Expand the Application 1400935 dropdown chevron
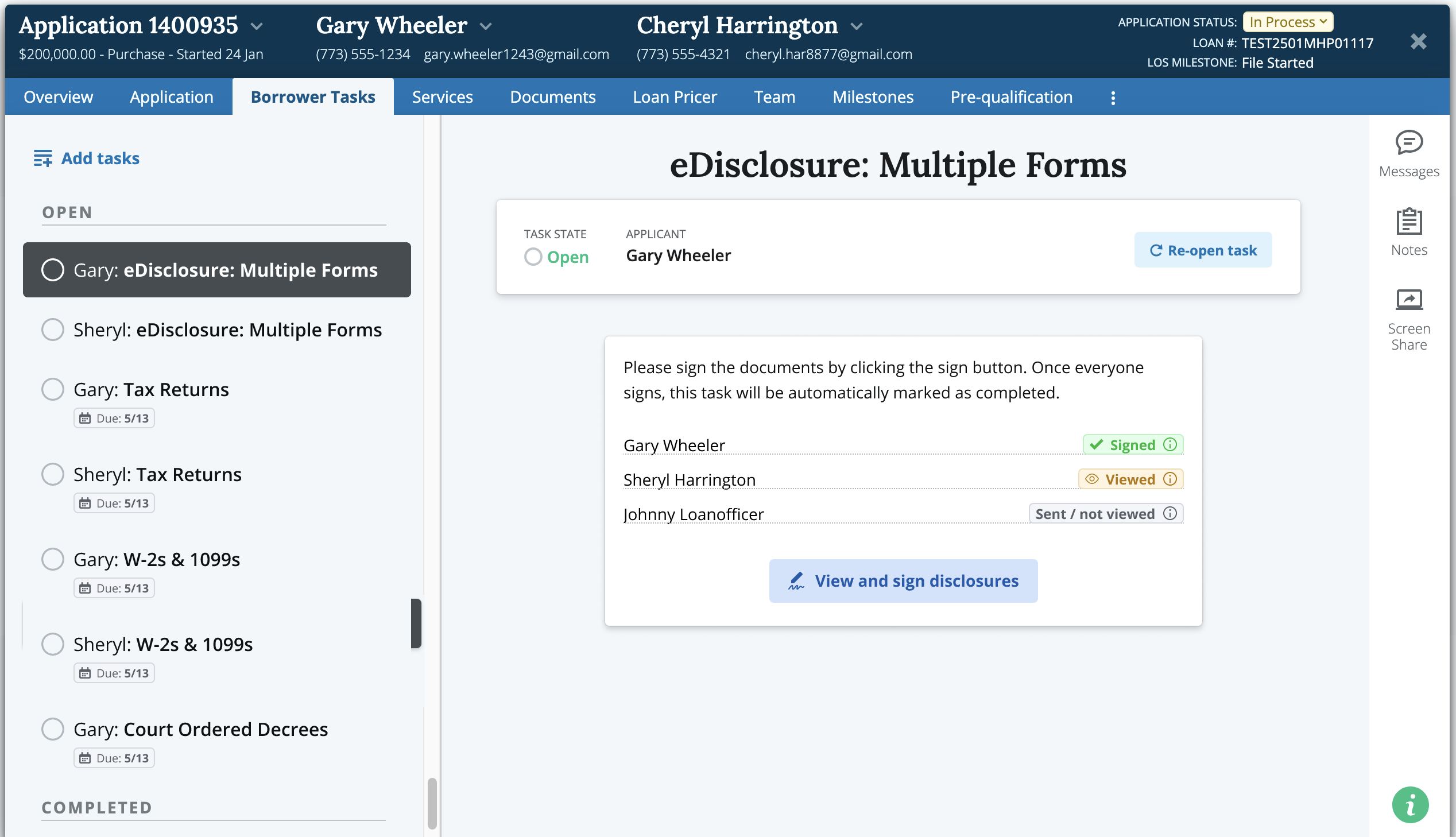This screenshot has height=837, width=1456. (x=257, y=26)
